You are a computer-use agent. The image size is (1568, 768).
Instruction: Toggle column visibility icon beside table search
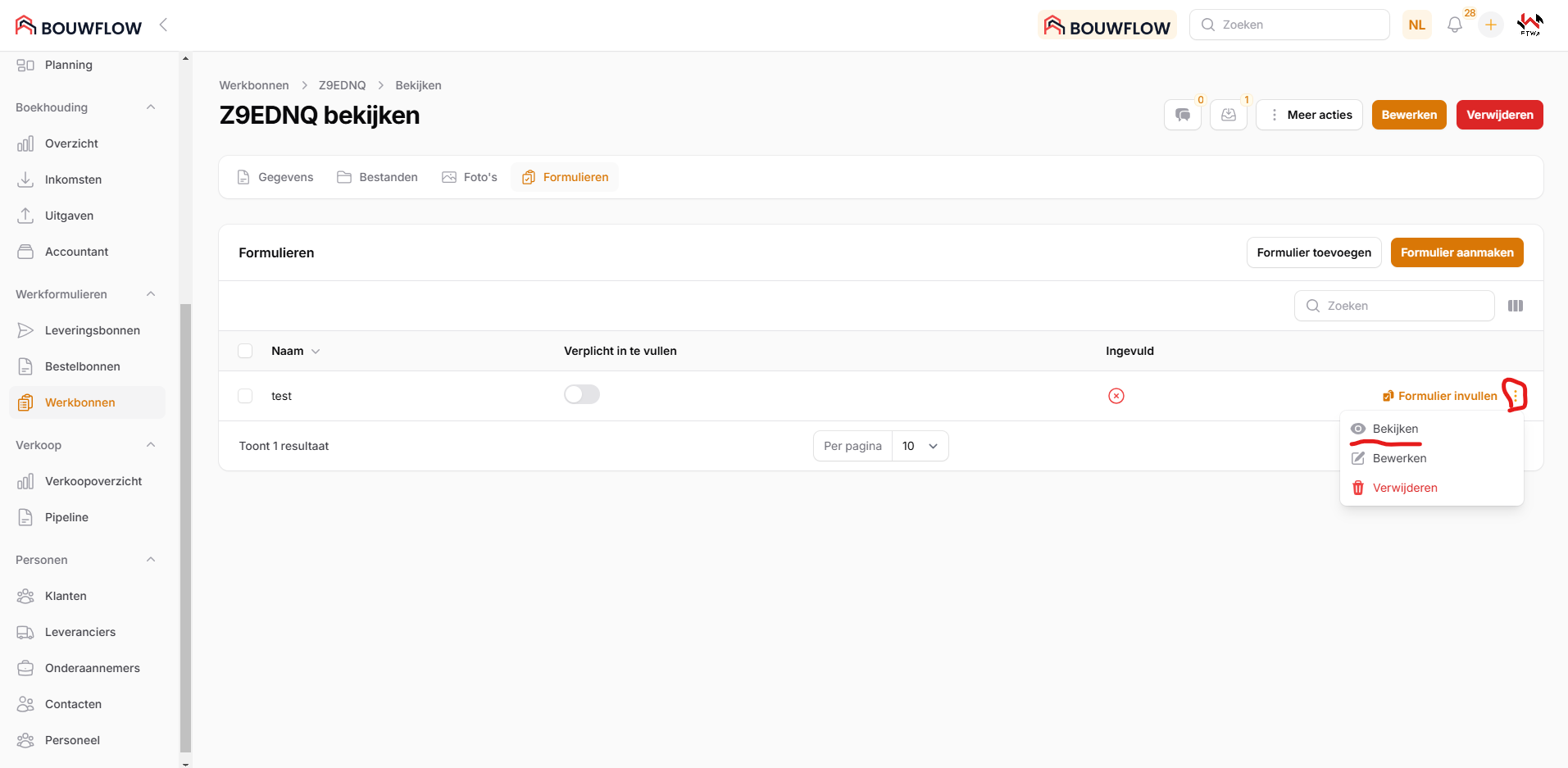1515,306
